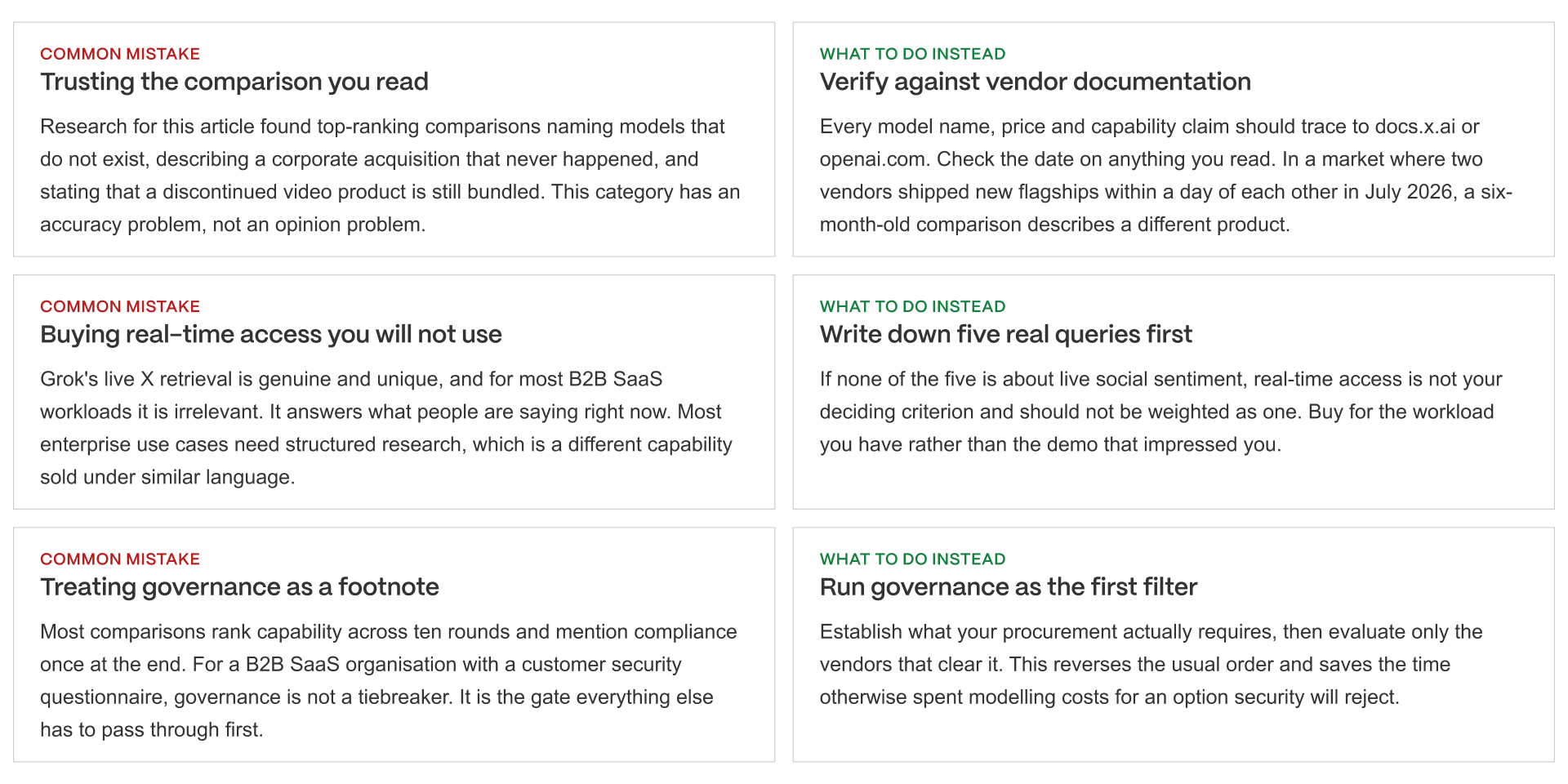Click the paragraph starting 'Research for this article'

pos(390,176)
